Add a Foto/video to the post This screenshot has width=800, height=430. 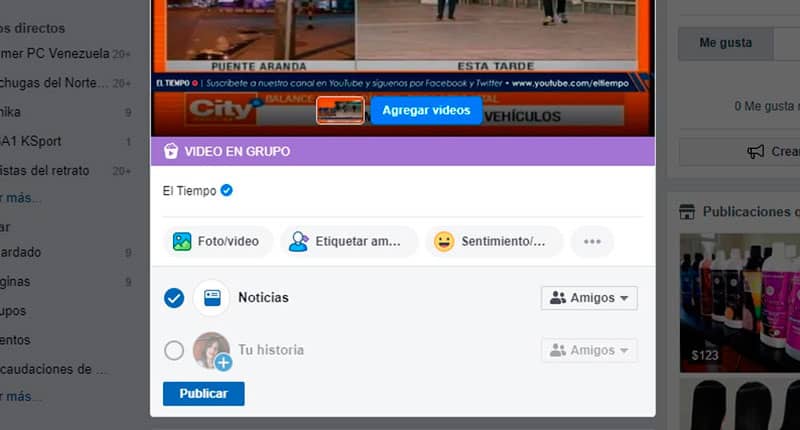point(218,241)
